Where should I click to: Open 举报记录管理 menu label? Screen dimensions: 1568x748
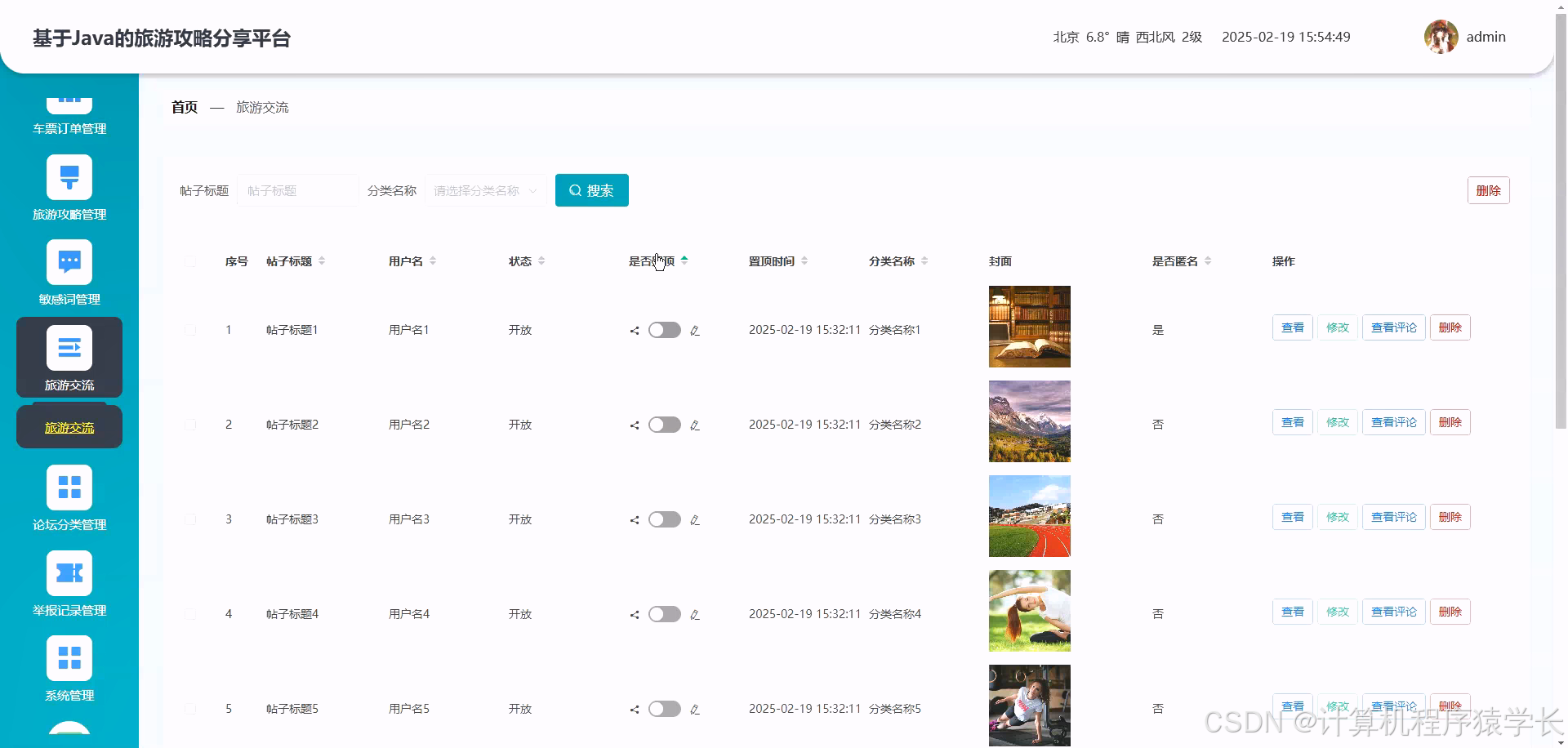69,610
